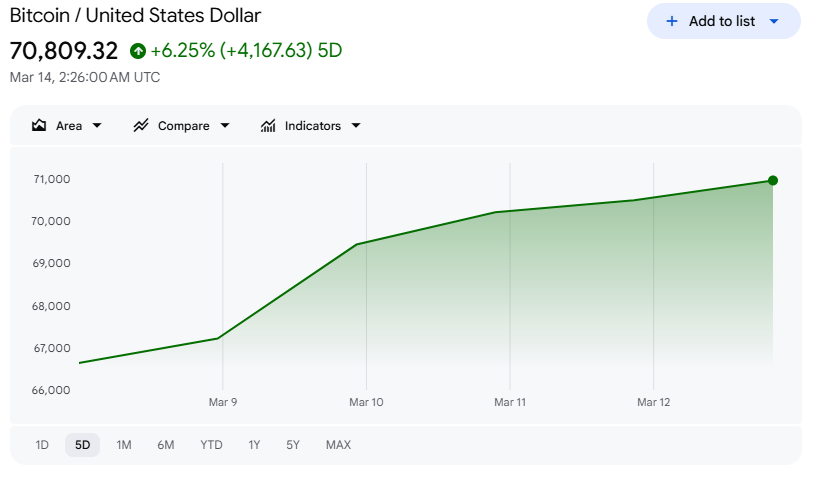Viewport: 817px width, 477px height.
Task: Switch to the 1D time range
Action: pos(42,445)
